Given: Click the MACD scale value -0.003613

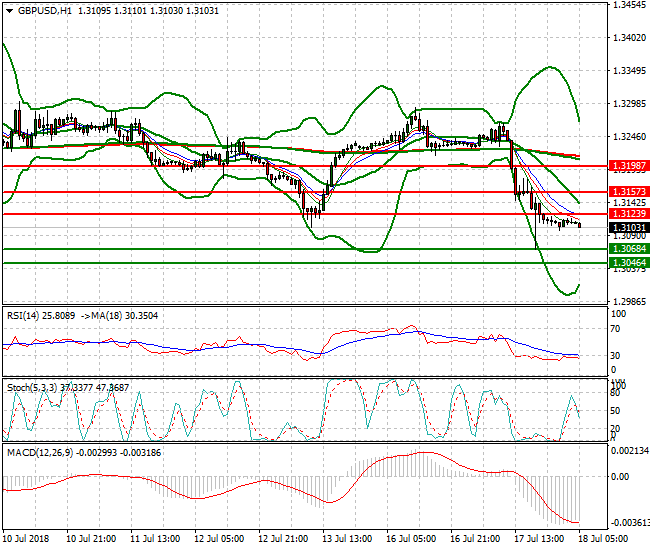Looking at the screenshot, I should coord(629,522).
